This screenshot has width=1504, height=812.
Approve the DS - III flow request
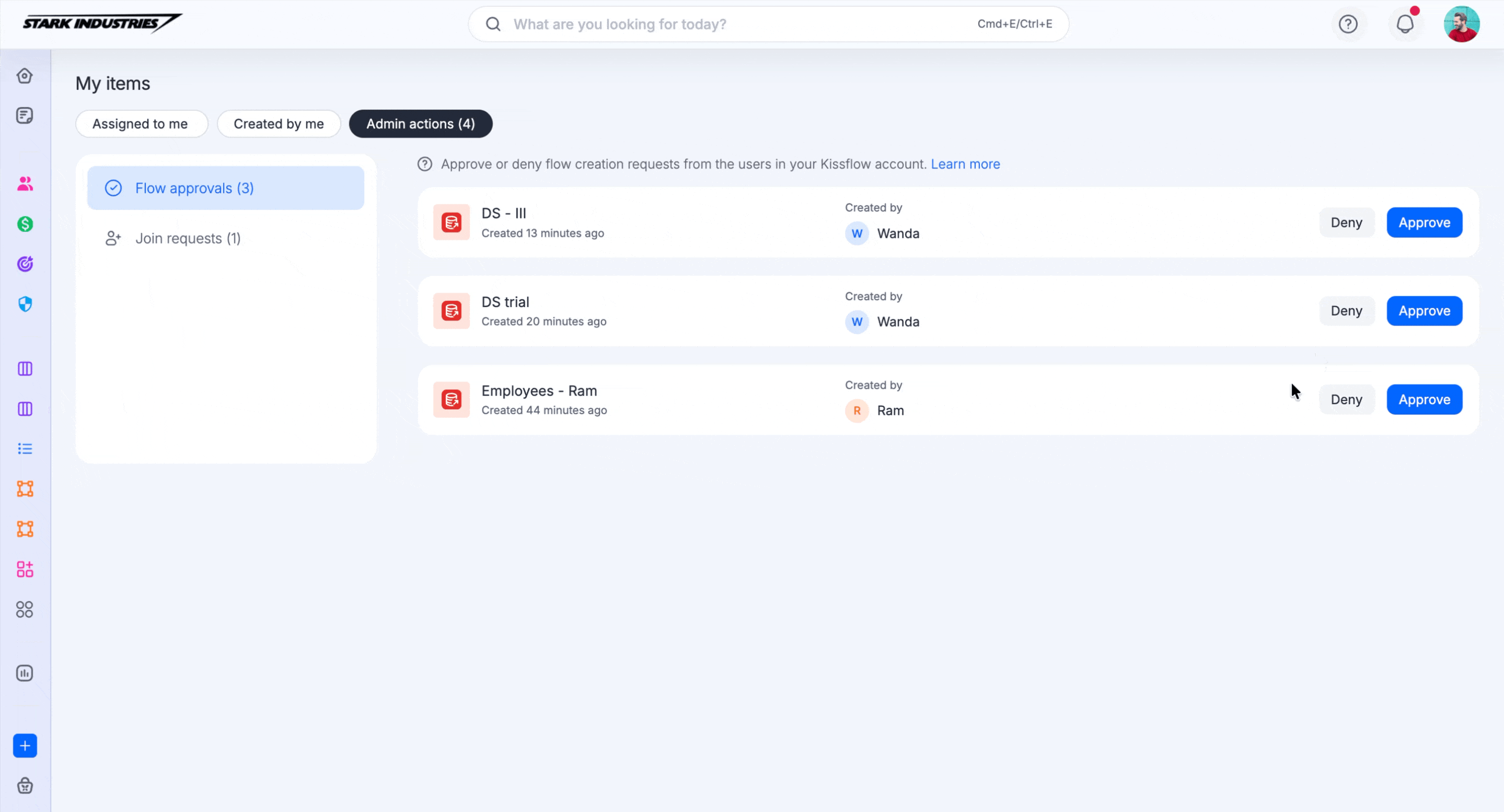[1424, 223]
